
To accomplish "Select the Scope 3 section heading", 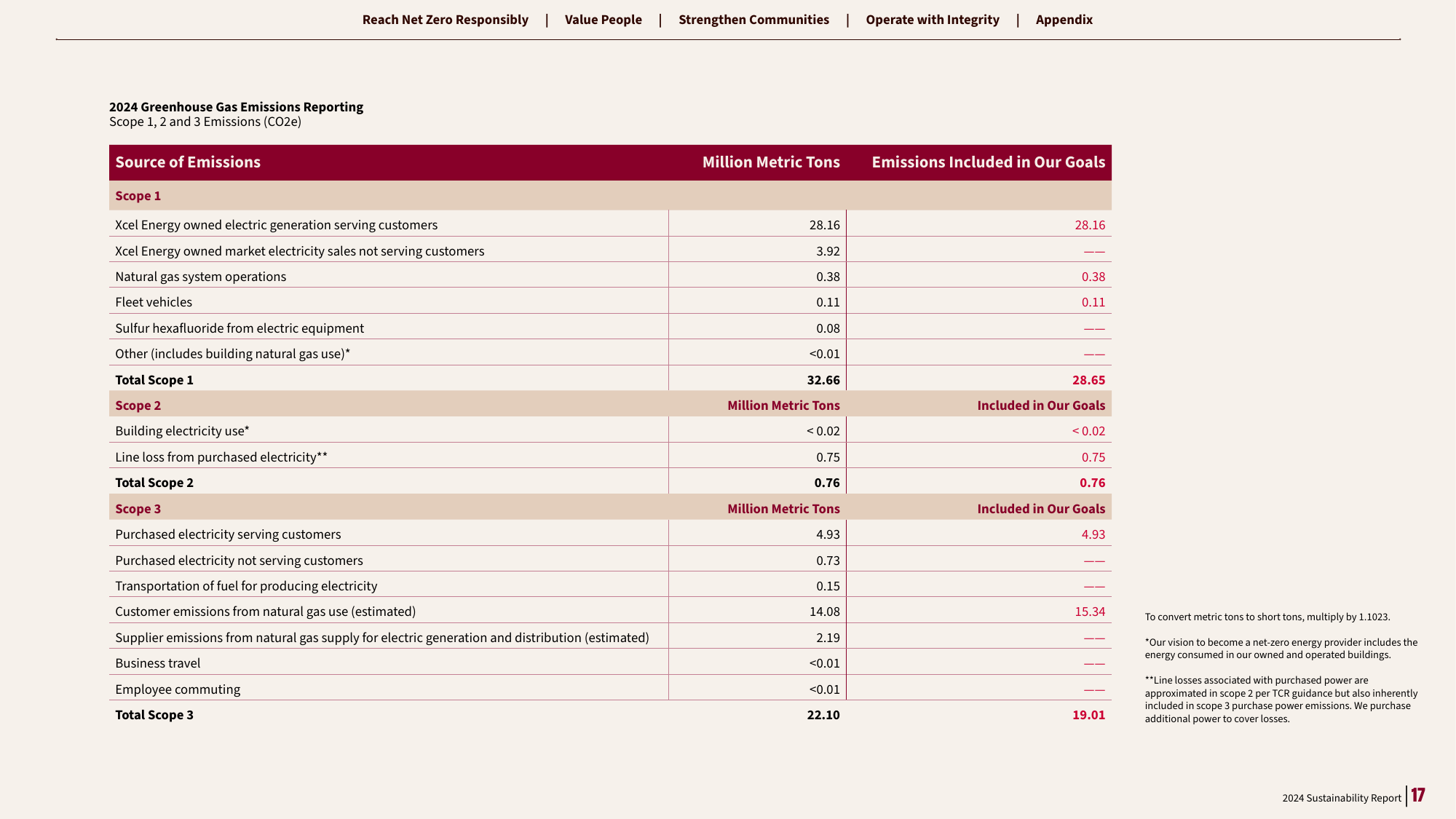I will coord(138,509).
